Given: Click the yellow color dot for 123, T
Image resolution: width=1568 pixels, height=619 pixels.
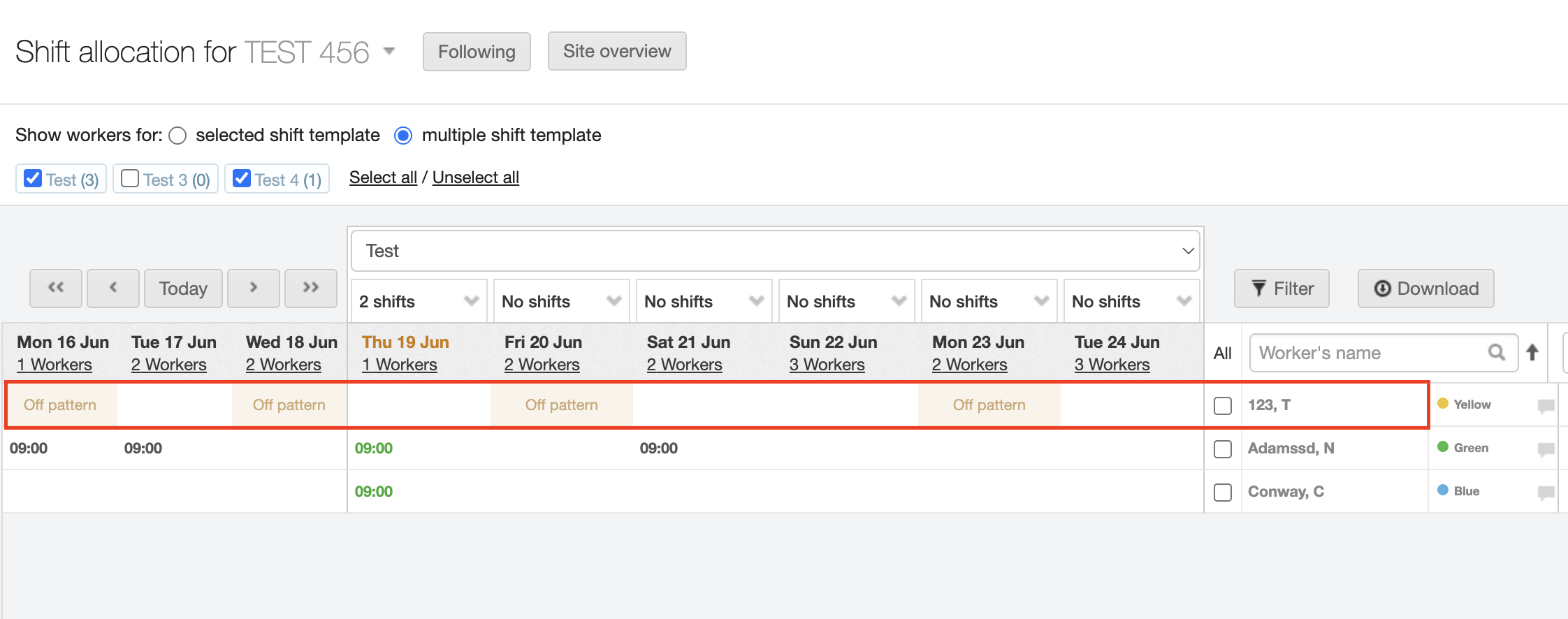Looking at the screenshot, I should coord(1442,404).
